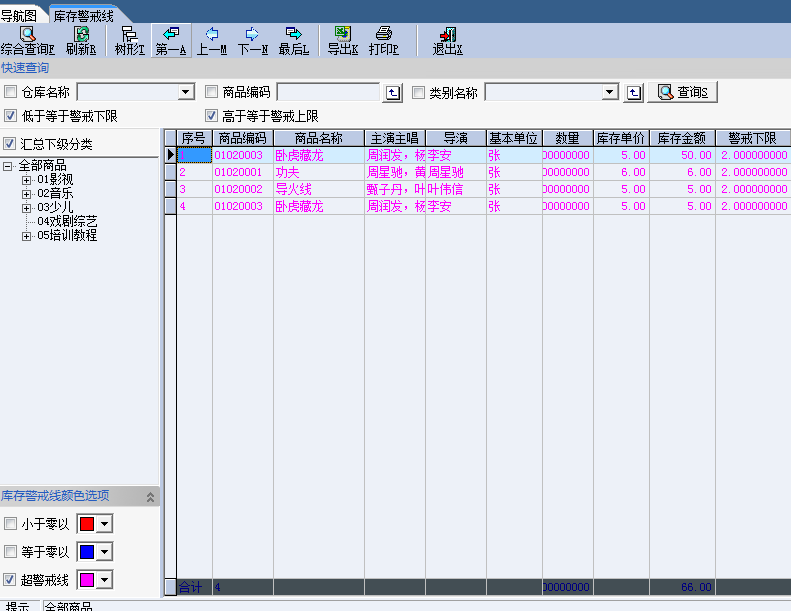791x611 pixels.
Task: Go to first record with 第一 icon
Action: point(171,40)
